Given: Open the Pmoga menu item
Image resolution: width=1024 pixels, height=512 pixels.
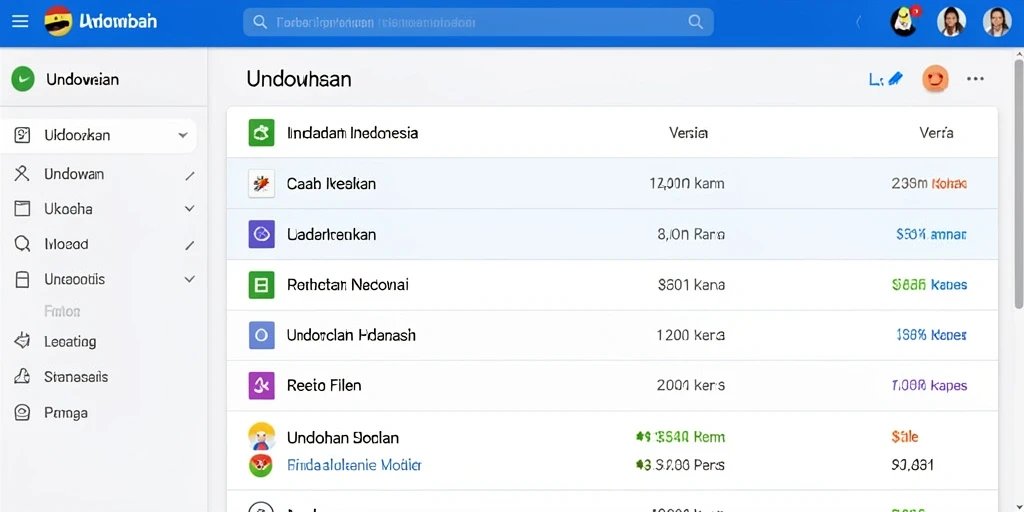Looking at the screenshot, I should click(x=65, y=413).
